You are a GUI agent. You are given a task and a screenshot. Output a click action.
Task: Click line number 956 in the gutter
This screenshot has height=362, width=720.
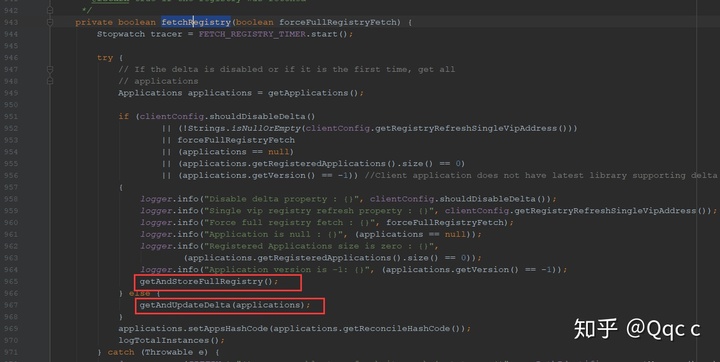coord(11,175)
